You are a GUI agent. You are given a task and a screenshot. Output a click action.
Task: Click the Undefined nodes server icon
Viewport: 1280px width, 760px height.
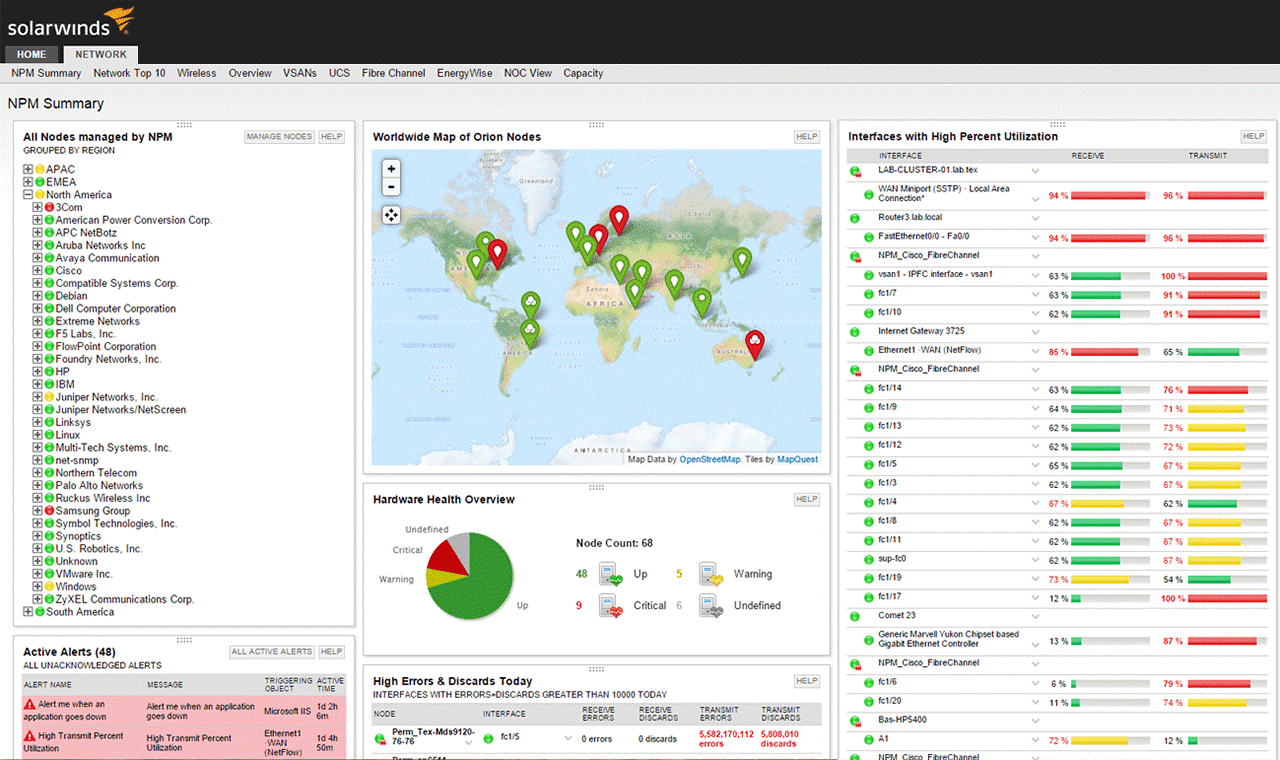[710, 606]
